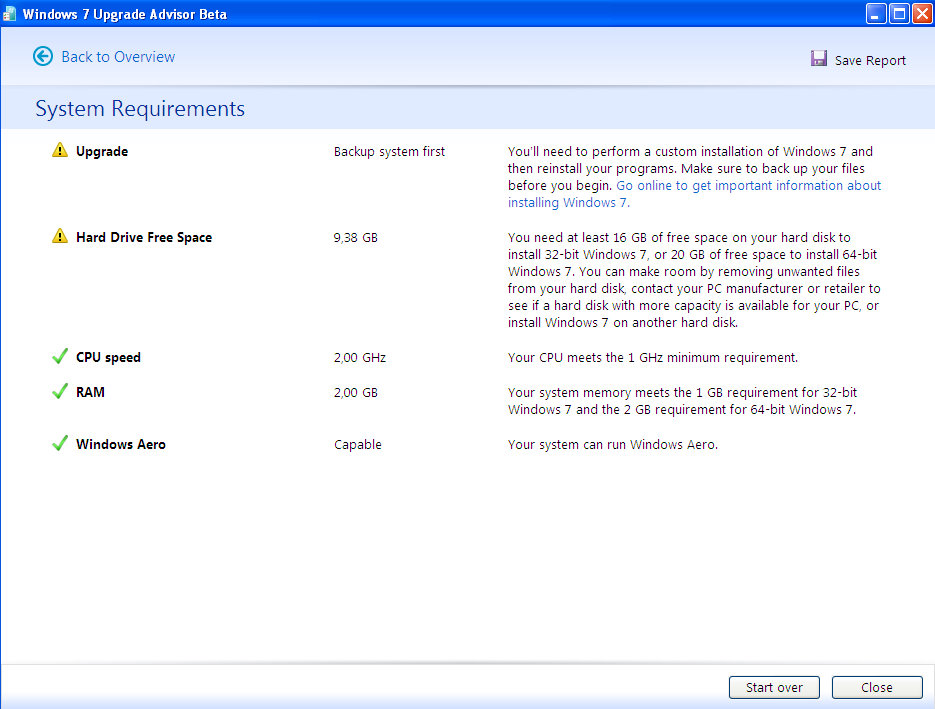Screen dimensions: 935x709
Task: Open the online Windows 7 installation info link
Action: point(694,194)
